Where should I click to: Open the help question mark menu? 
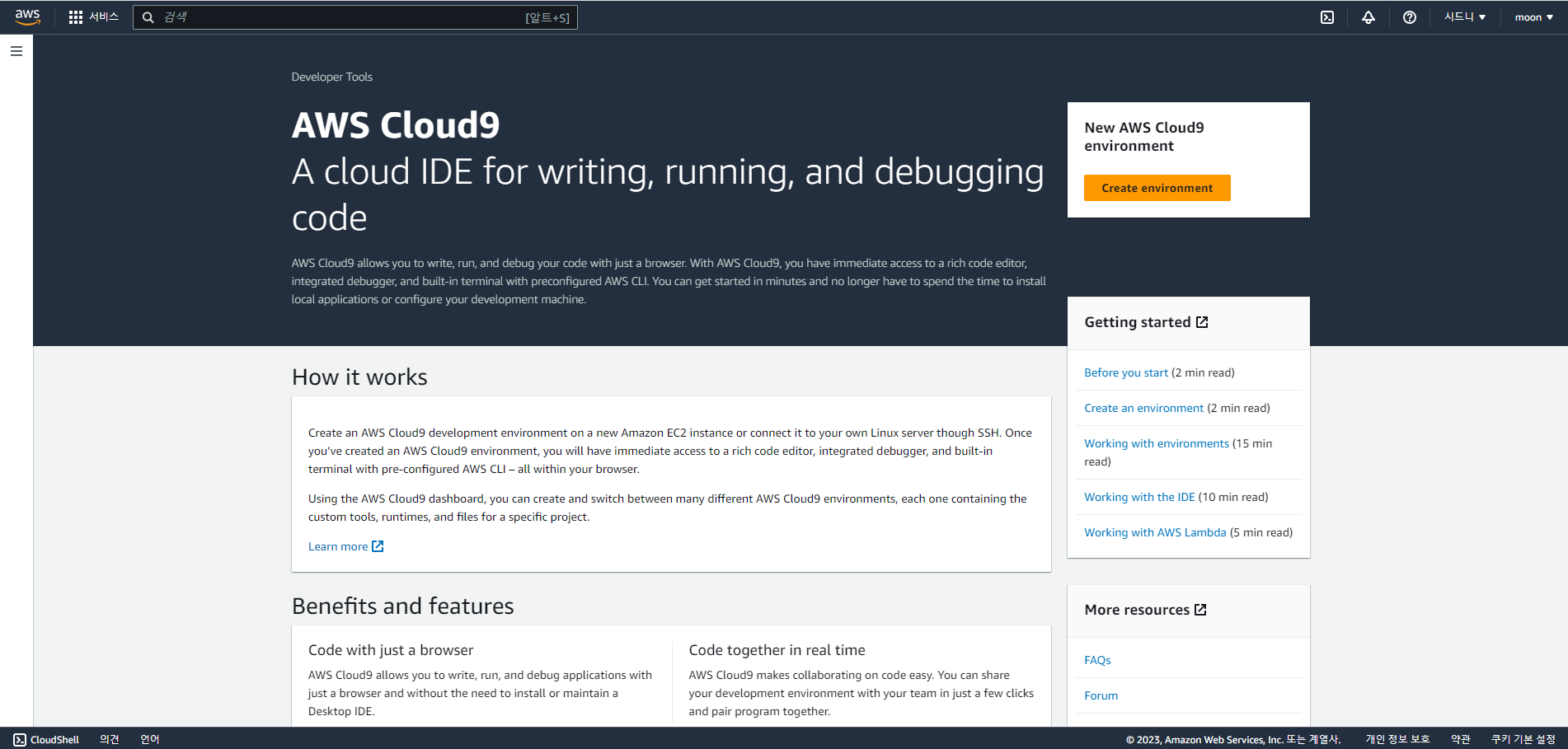(x=1410, y=17)
